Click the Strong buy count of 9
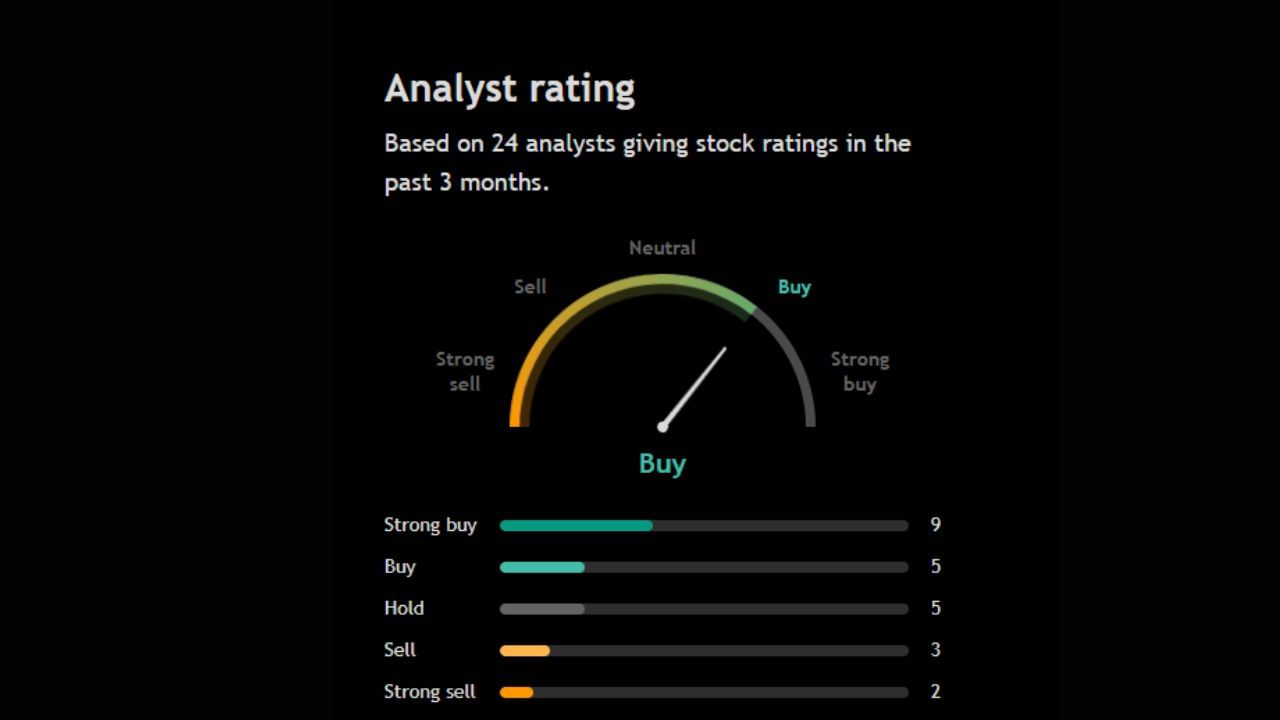This screenshot has height=720, width=1280. [936, 525]
